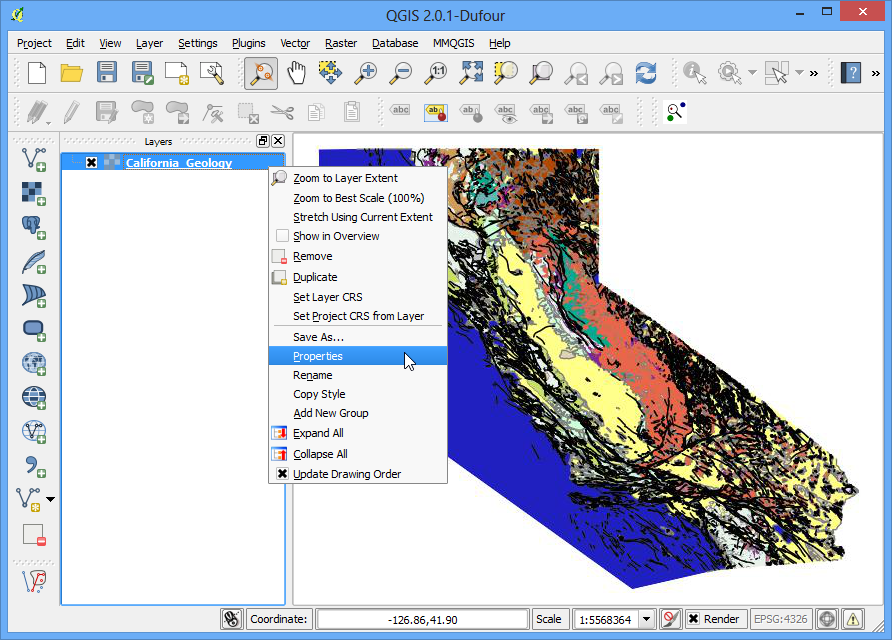This screenshot has height=640, width=892.
Task: Stop map rendering button in status bar
Action: [x=671, y=619]
